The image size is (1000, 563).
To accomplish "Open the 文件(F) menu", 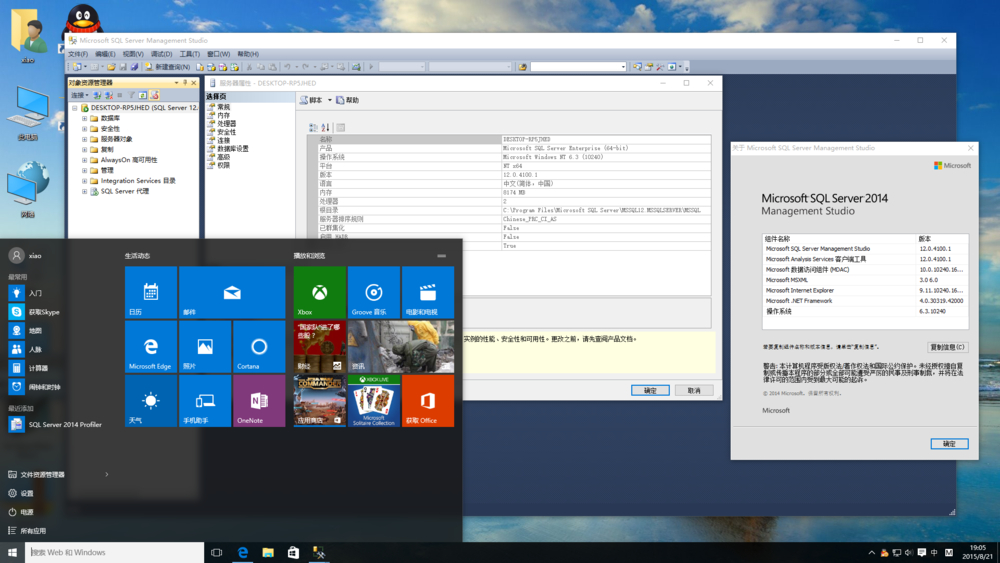I will tap(78, 54).
